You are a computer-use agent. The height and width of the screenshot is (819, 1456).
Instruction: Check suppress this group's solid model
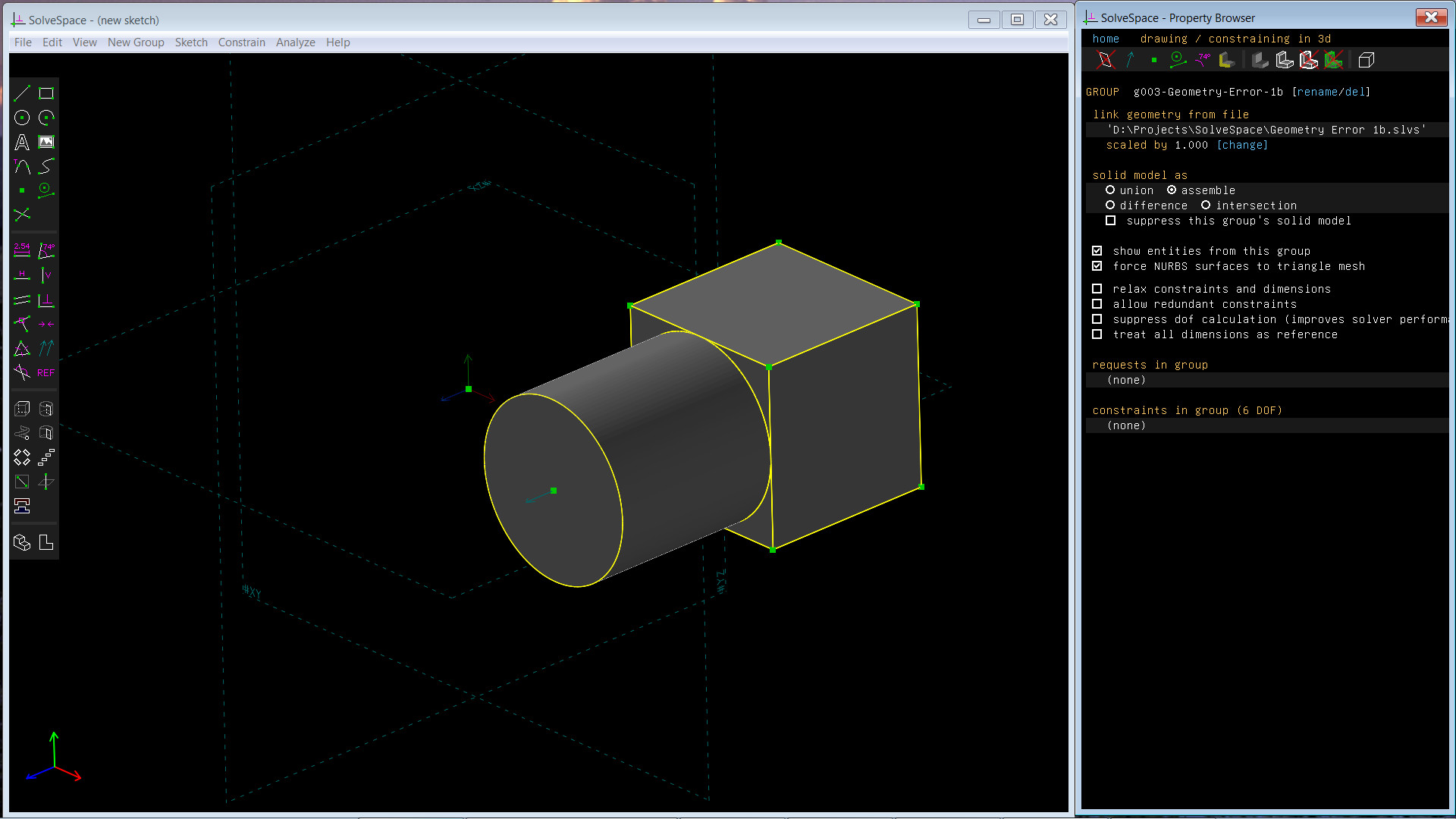point(1111,220)
